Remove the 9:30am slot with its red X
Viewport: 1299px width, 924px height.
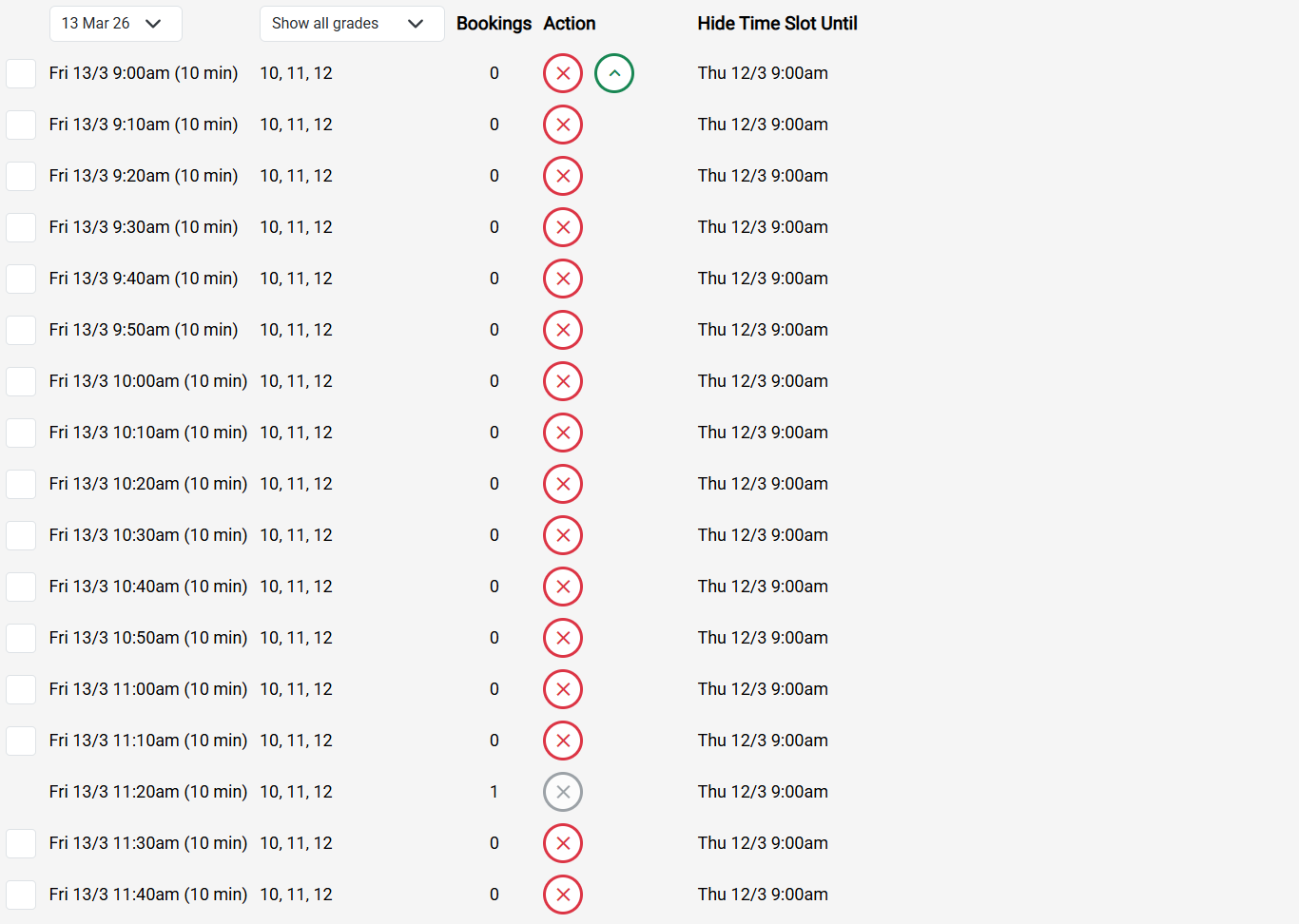point(563,227)
